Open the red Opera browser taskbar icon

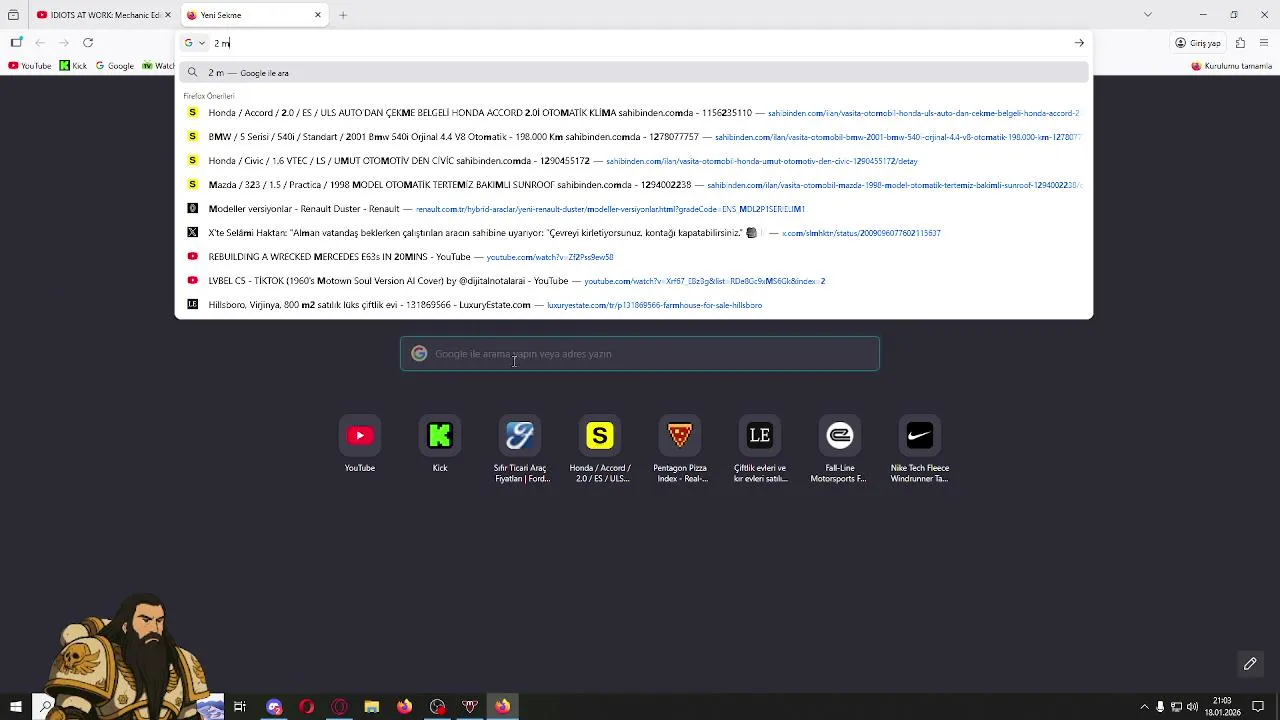coord(307,707)
